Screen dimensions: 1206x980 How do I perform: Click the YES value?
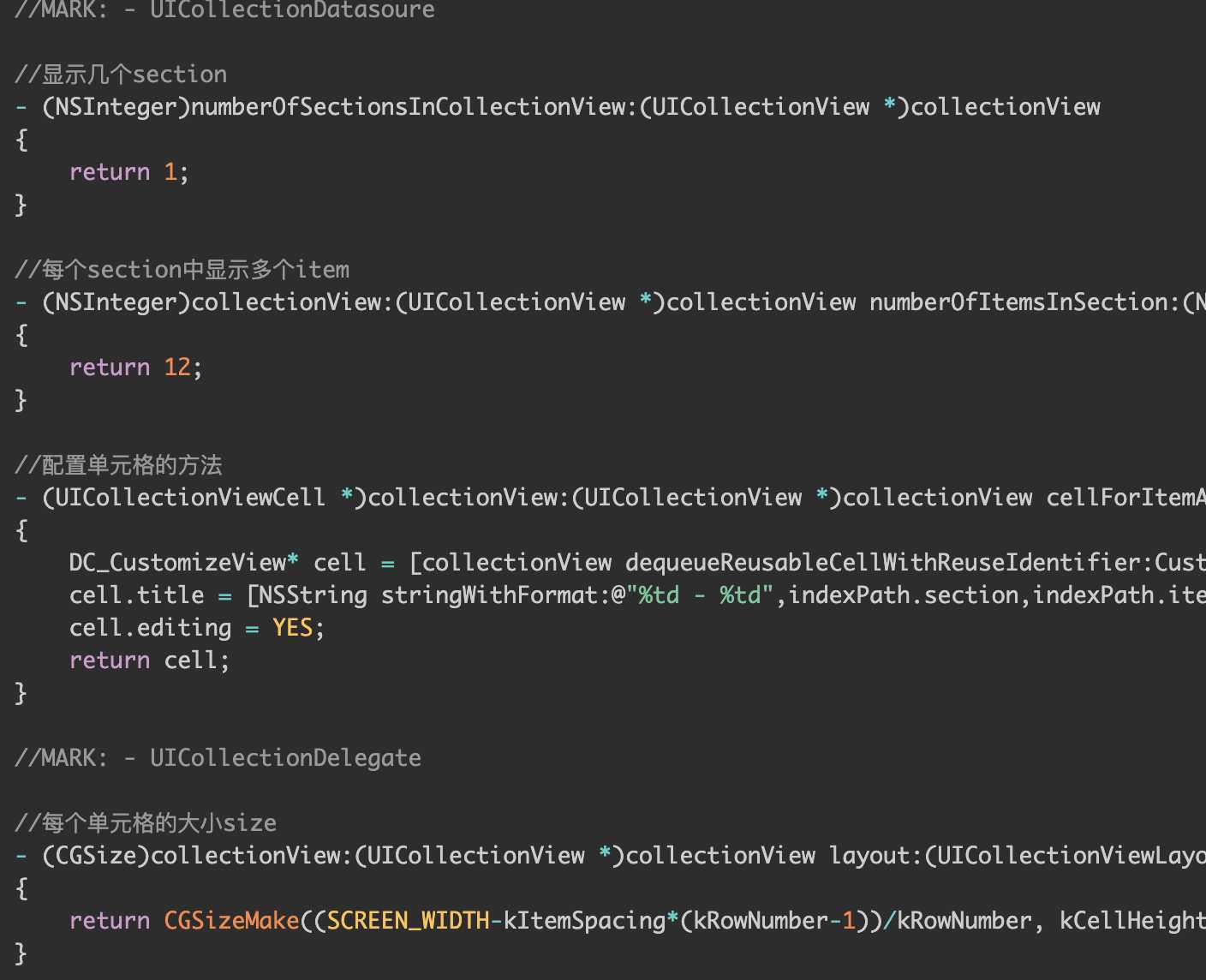pyautogui.click(x=293, y=628)
